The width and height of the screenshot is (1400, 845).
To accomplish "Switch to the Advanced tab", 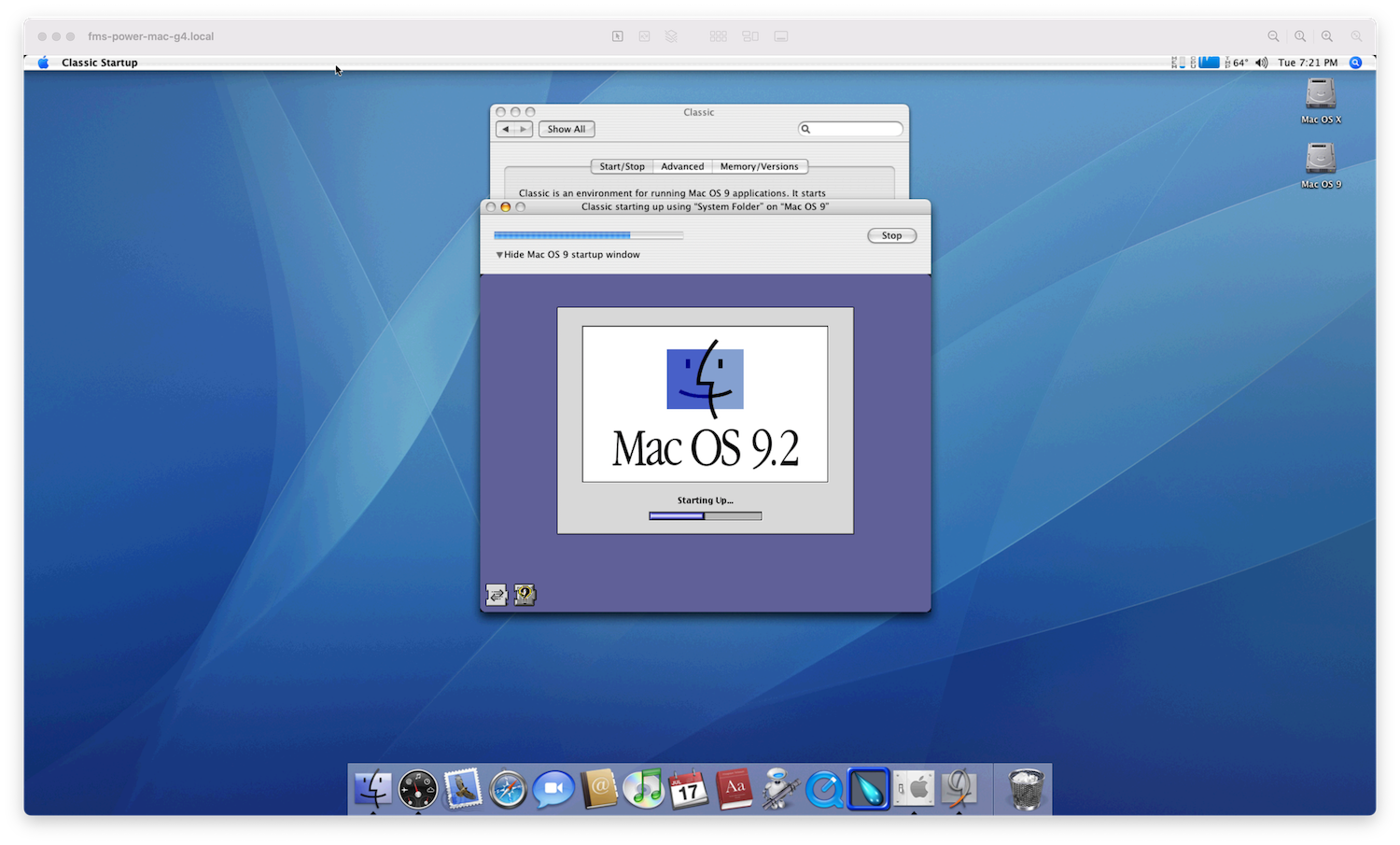I will point(682,166).
